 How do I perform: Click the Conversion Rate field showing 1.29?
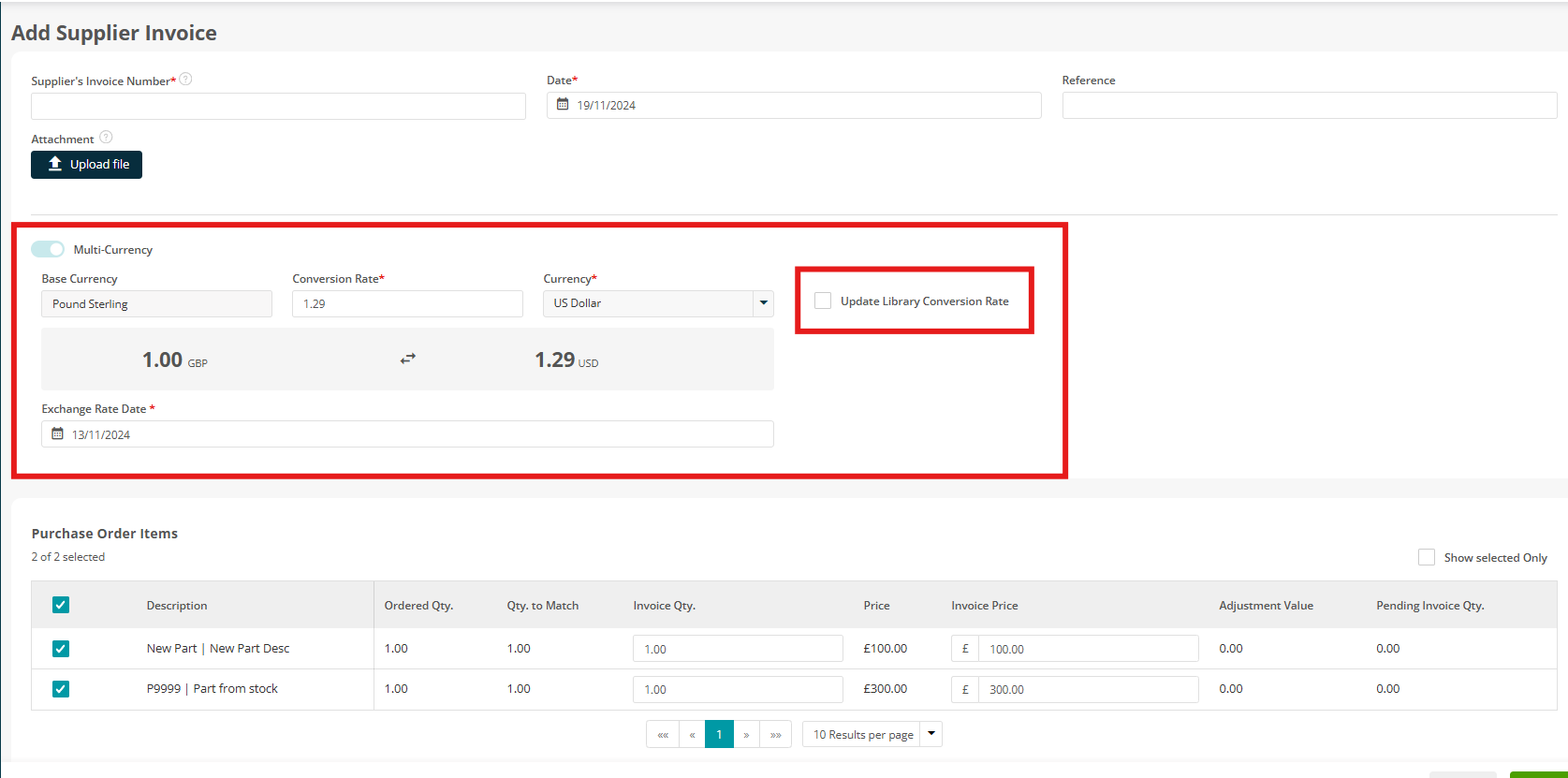[407, 303]
